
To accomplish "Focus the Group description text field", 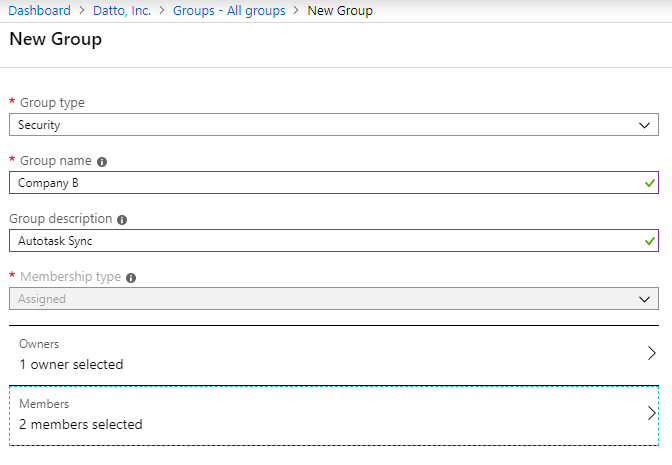I will (320, 241).
